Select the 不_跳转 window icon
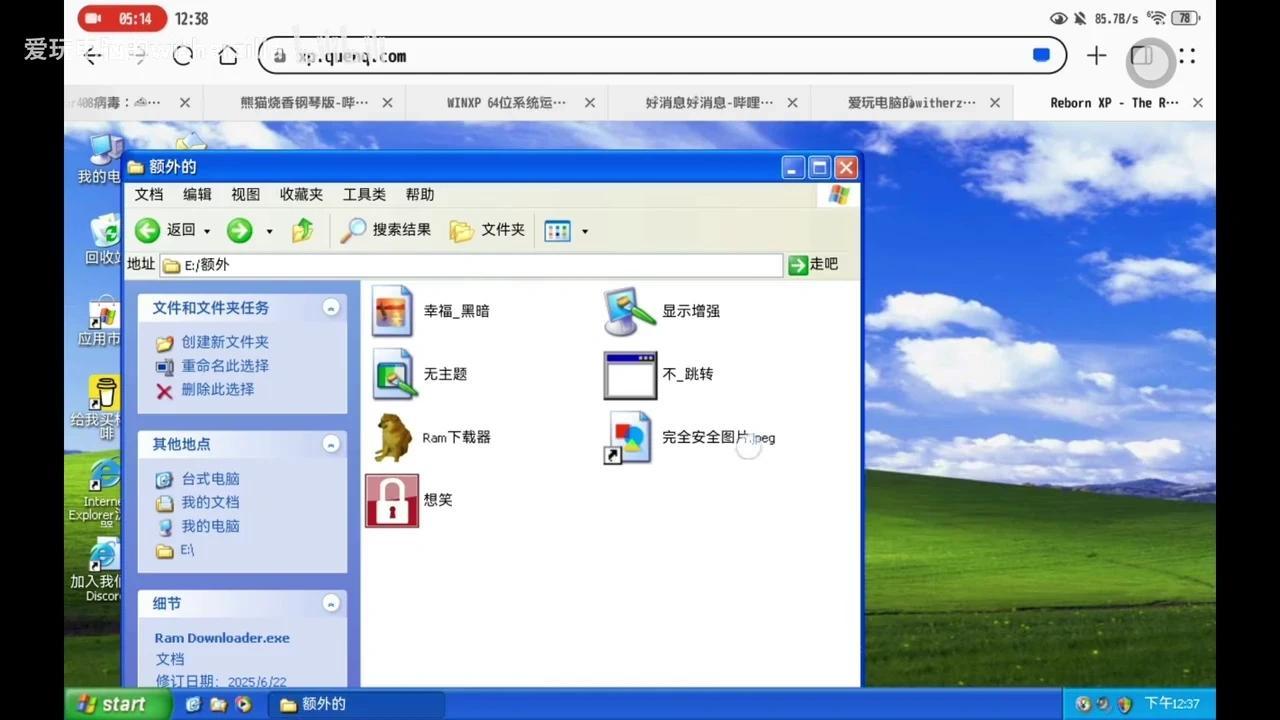The image size is (1280, 720). (x=630, y=375)
